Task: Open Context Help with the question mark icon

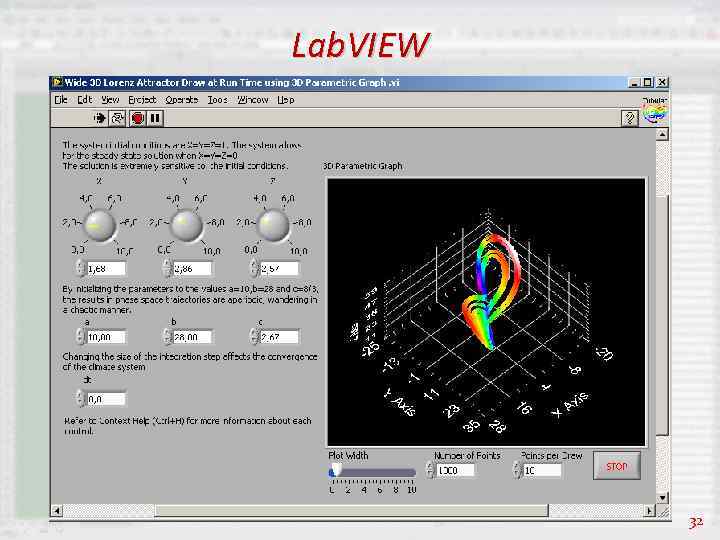Action: (x=630, y=118)
